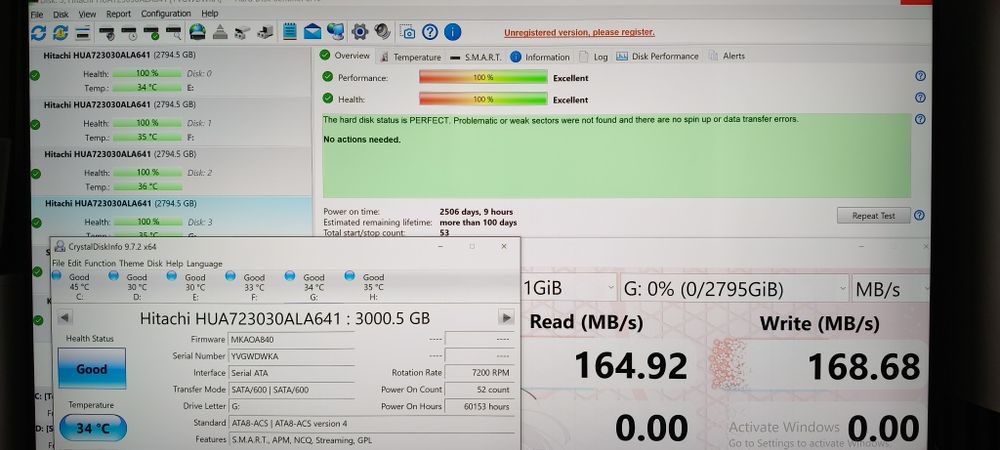Click the disk with magnifier icon
The width and height of the screenshot is (1000, 450).
[173, 33]
